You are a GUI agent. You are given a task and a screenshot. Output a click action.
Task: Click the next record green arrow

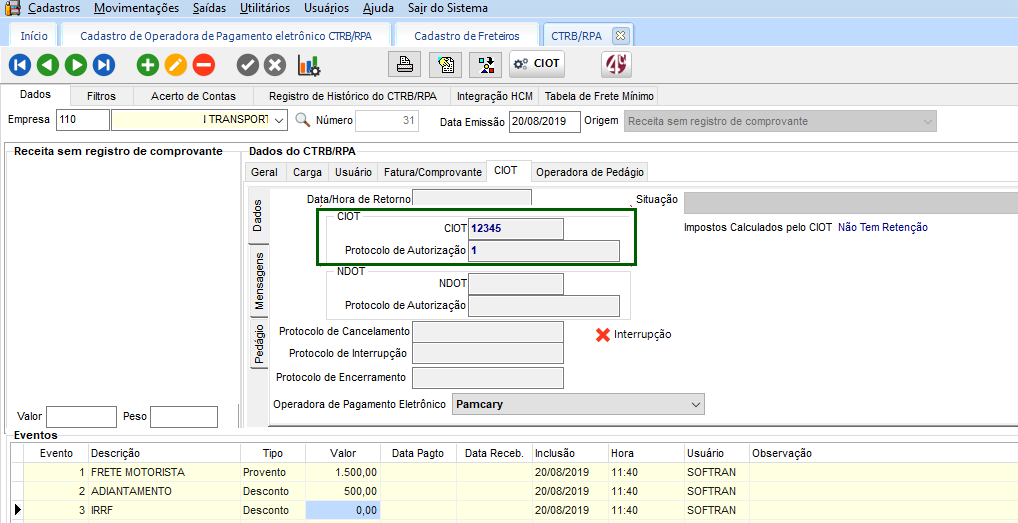point(76,65)
